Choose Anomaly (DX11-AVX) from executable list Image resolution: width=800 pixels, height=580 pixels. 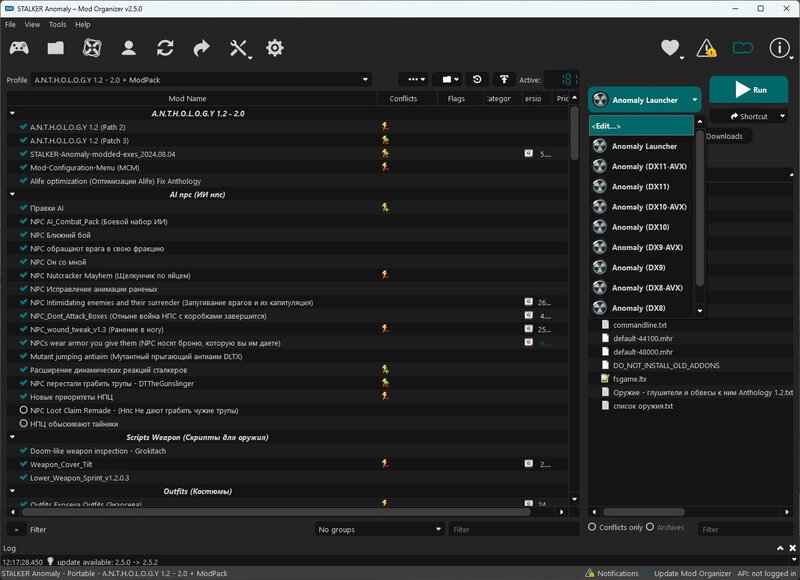[x=641, y=166]
